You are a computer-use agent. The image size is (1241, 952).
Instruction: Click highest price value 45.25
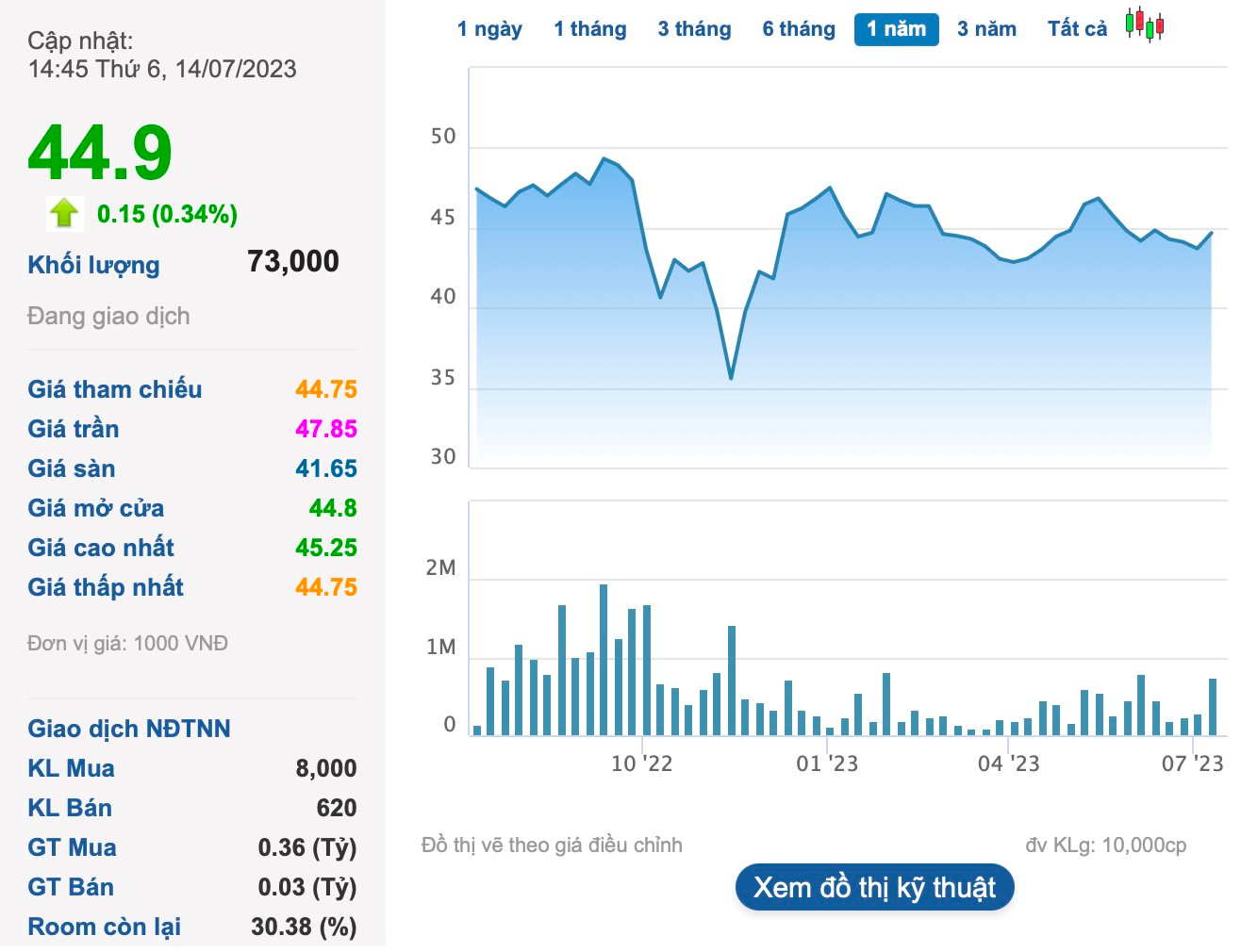pyautogui.click(x=326, y=548)
